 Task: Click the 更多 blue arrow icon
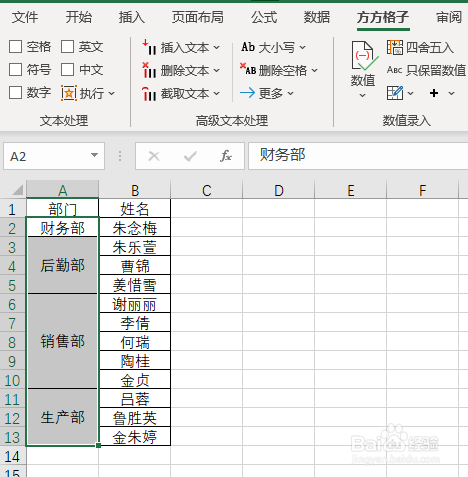(247, 93)
